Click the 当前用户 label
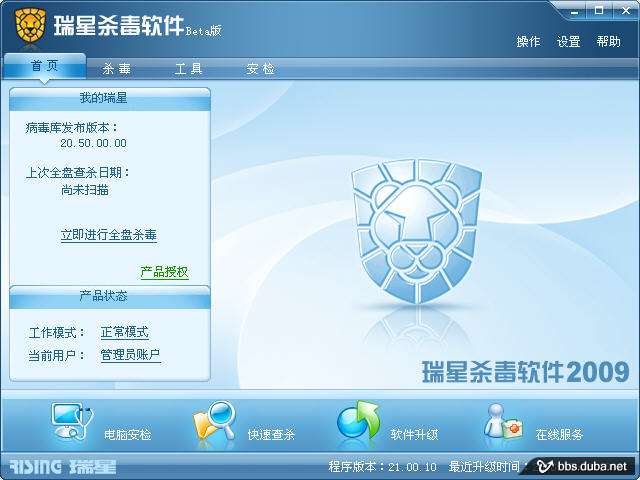 pos(56,355)
